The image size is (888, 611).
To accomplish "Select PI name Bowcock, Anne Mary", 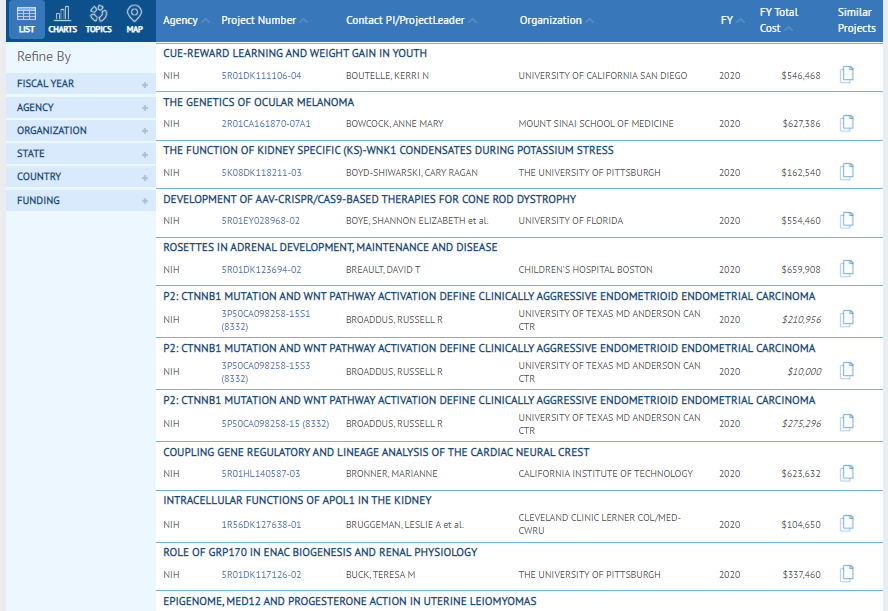I will click(395, 124).
